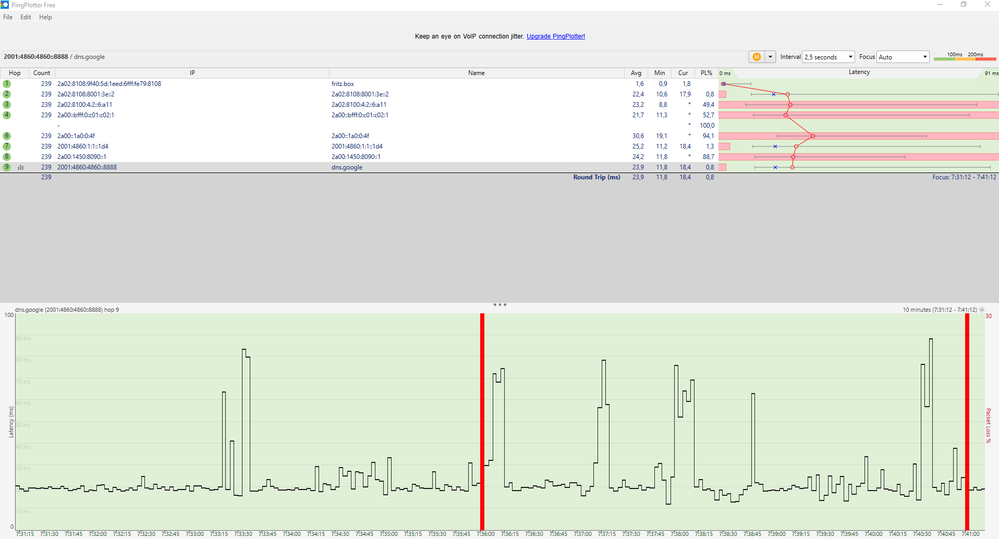This screenshot has height=539, width=999.
Task: Click the 94,1 packet loss value
Action: point(708,136)
